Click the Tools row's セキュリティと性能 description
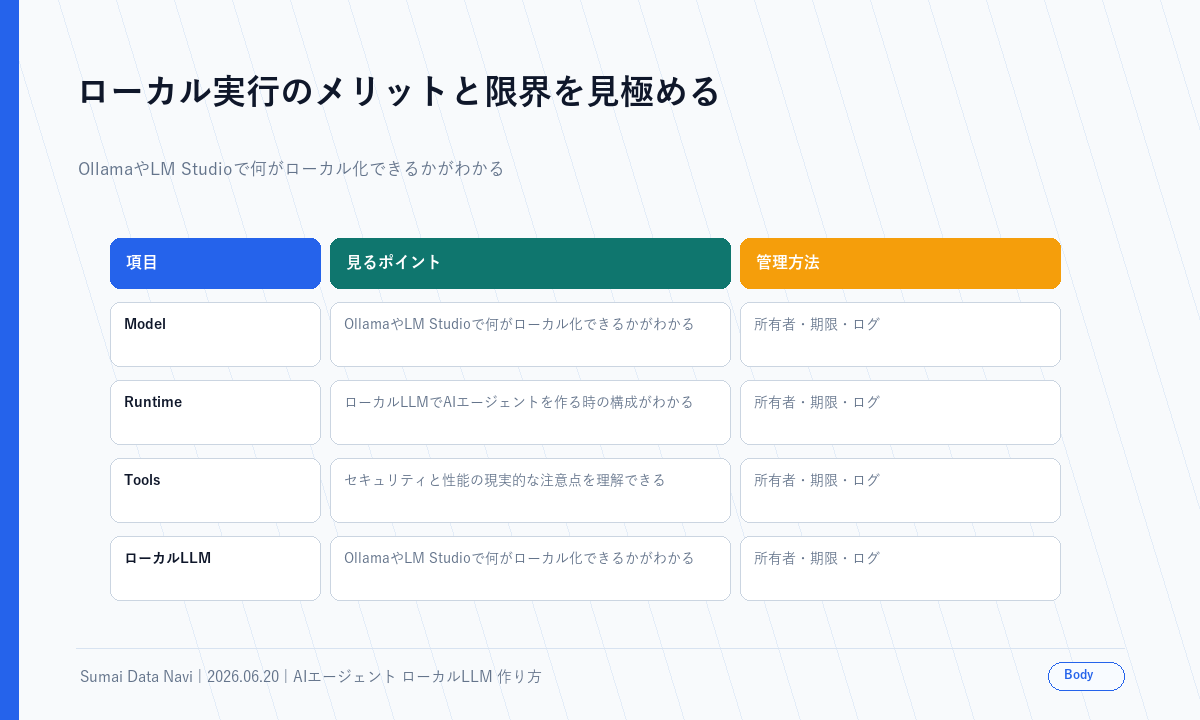 coord(530,490)
